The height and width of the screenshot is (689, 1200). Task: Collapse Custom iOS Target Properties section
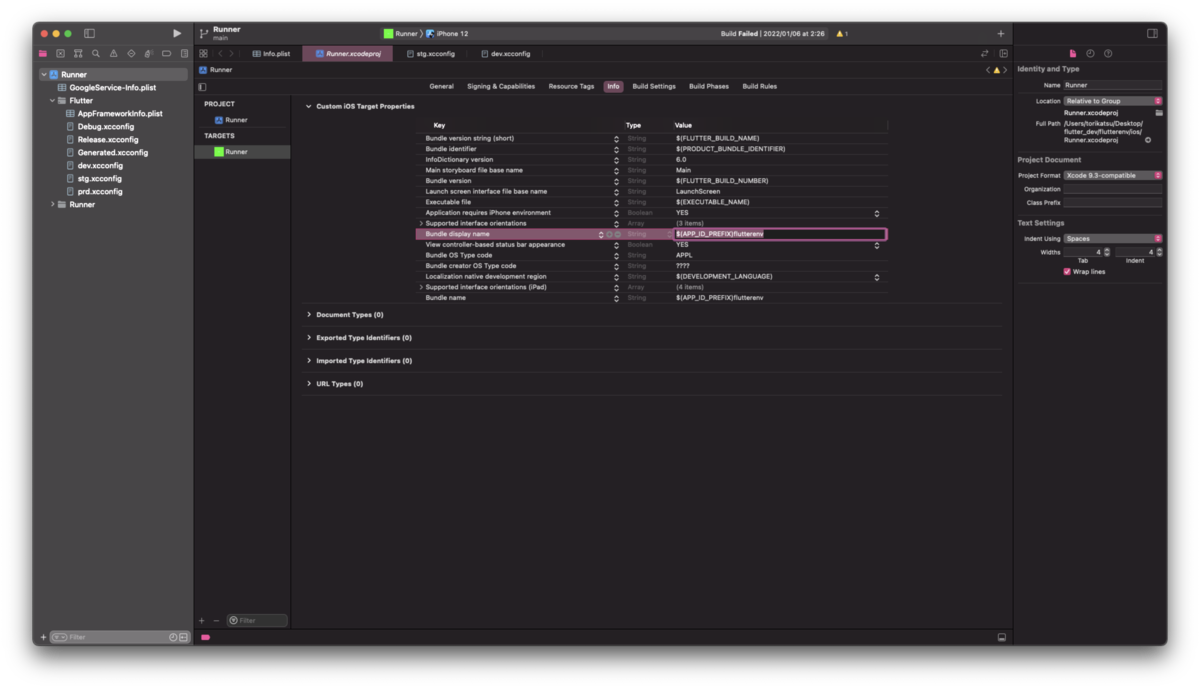[308, 106]
